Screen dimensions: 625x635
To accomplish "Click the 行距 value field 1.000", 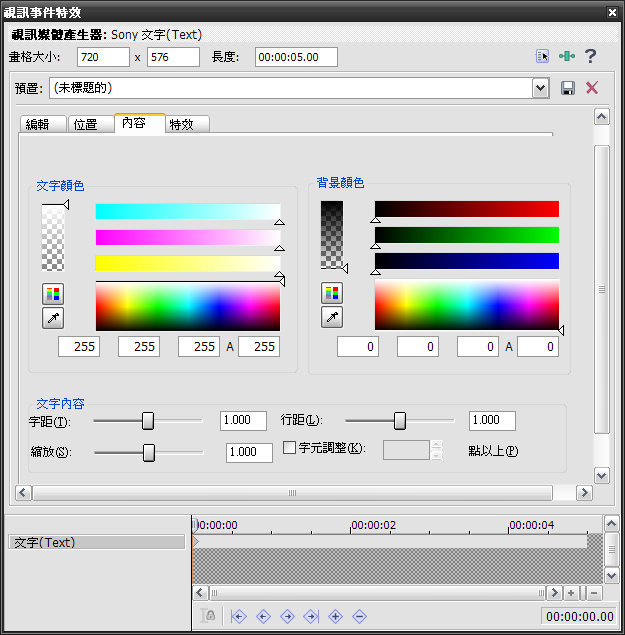I will (492, 420).
